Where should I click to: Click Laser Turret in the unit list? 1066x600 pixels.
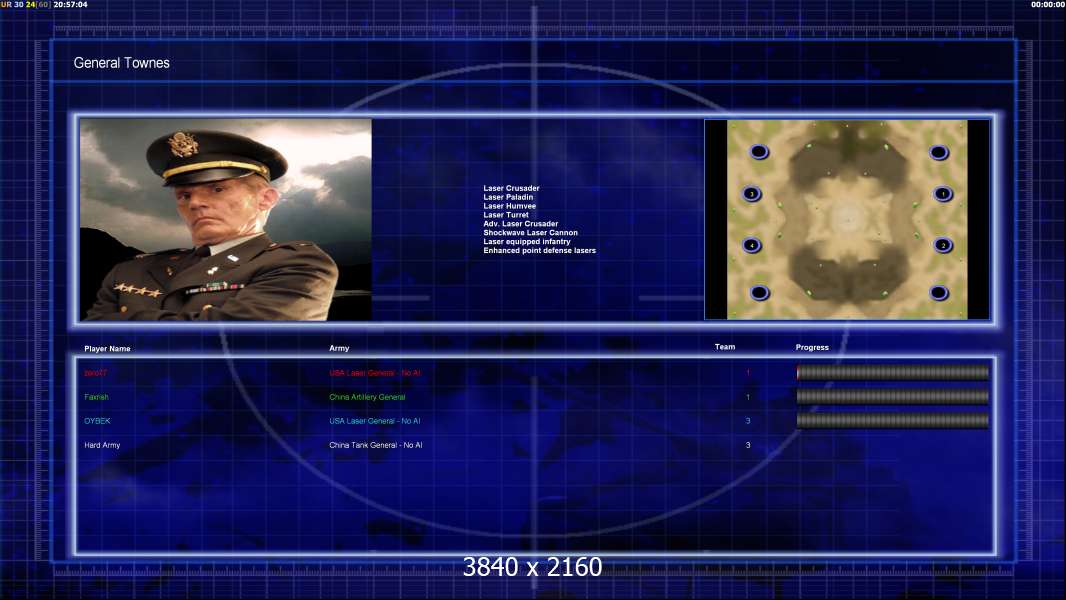click(506, 215)
